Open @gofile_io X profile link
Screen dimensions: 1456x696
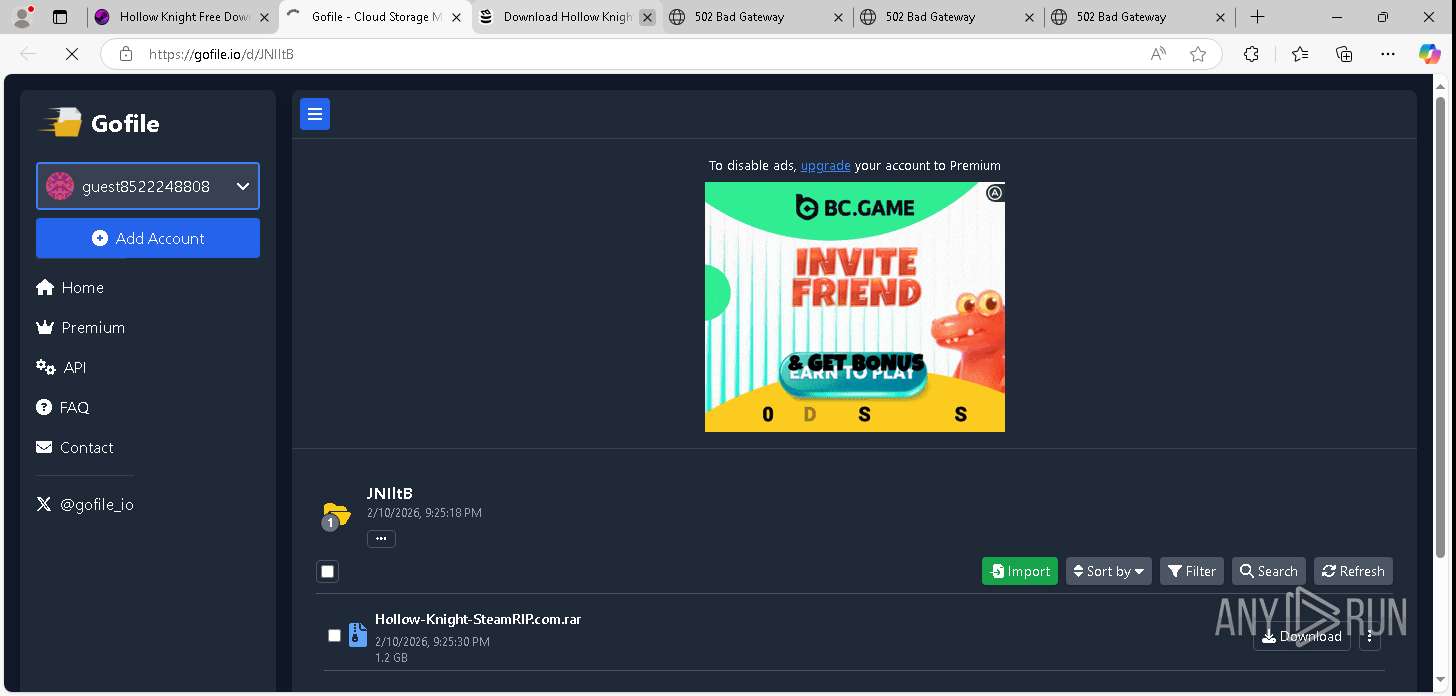tap(85, 505)
